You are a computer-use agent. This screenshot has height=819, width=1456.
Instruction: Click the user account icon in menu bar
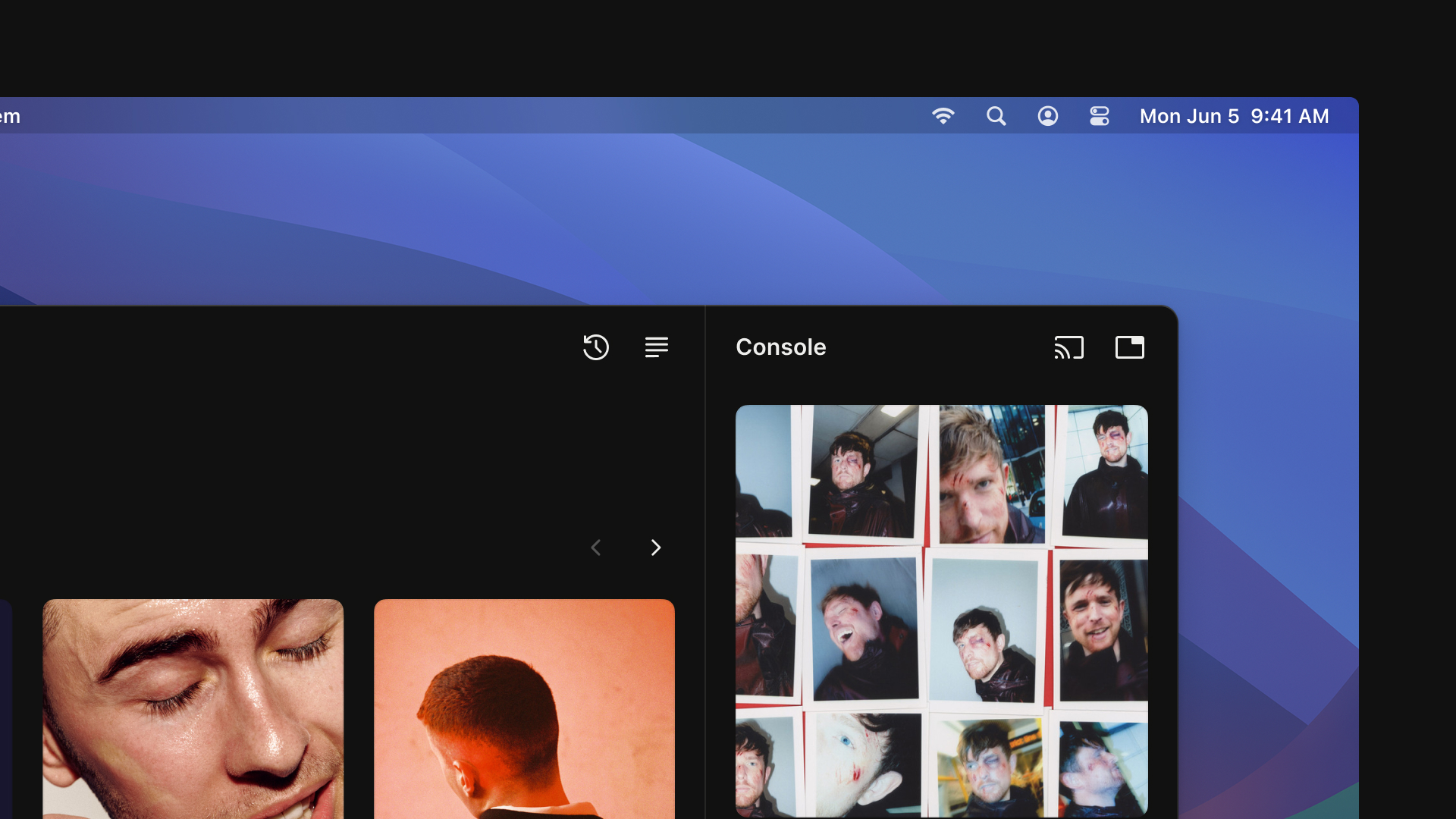pyautogui.click(x=1047, y=116)
